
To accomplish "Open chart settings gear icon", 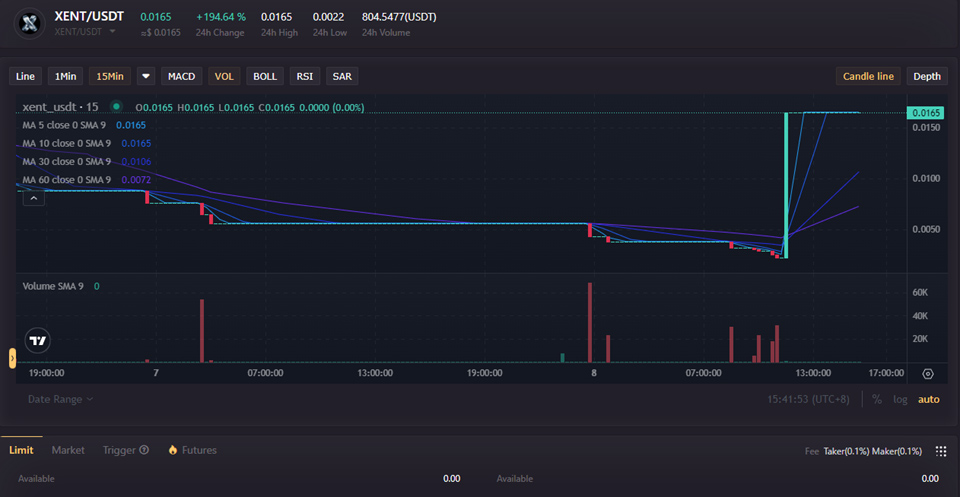I will point(928,374).
